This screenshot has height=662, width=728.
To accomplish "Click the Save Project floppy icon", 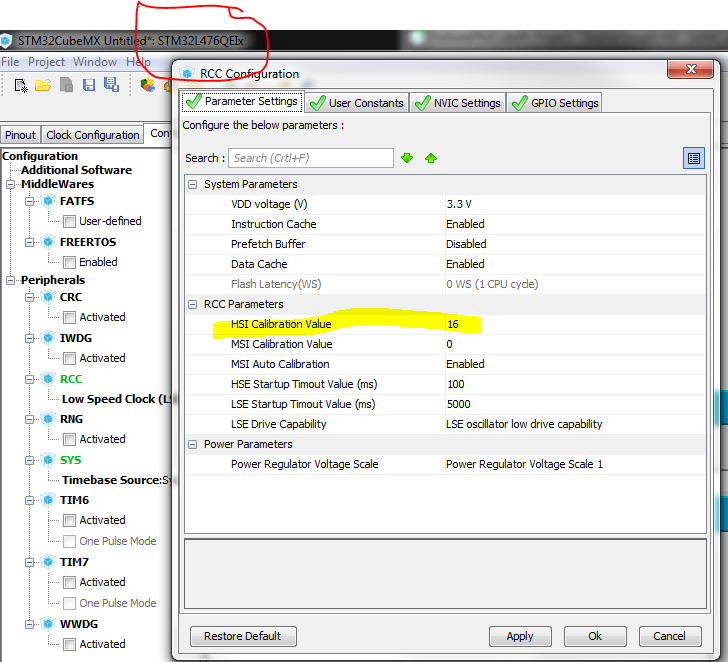I will (89, 85).
